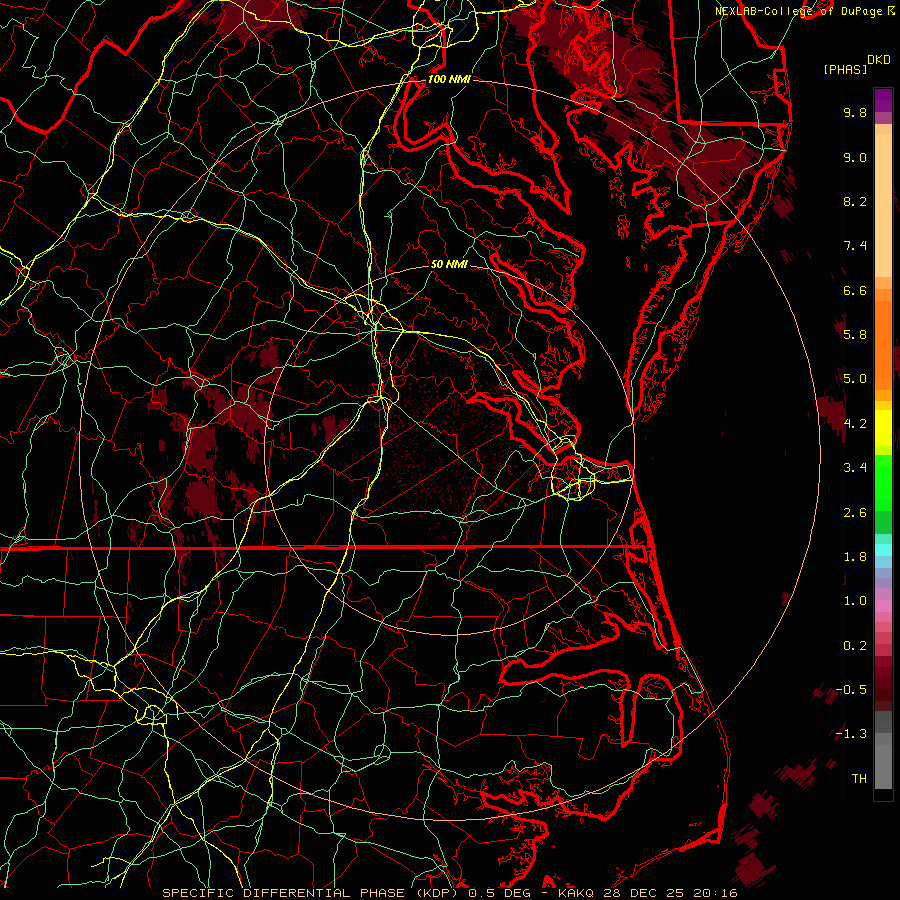
Task: Click the 0.2 scale value
Action: (x=855, y=646)
